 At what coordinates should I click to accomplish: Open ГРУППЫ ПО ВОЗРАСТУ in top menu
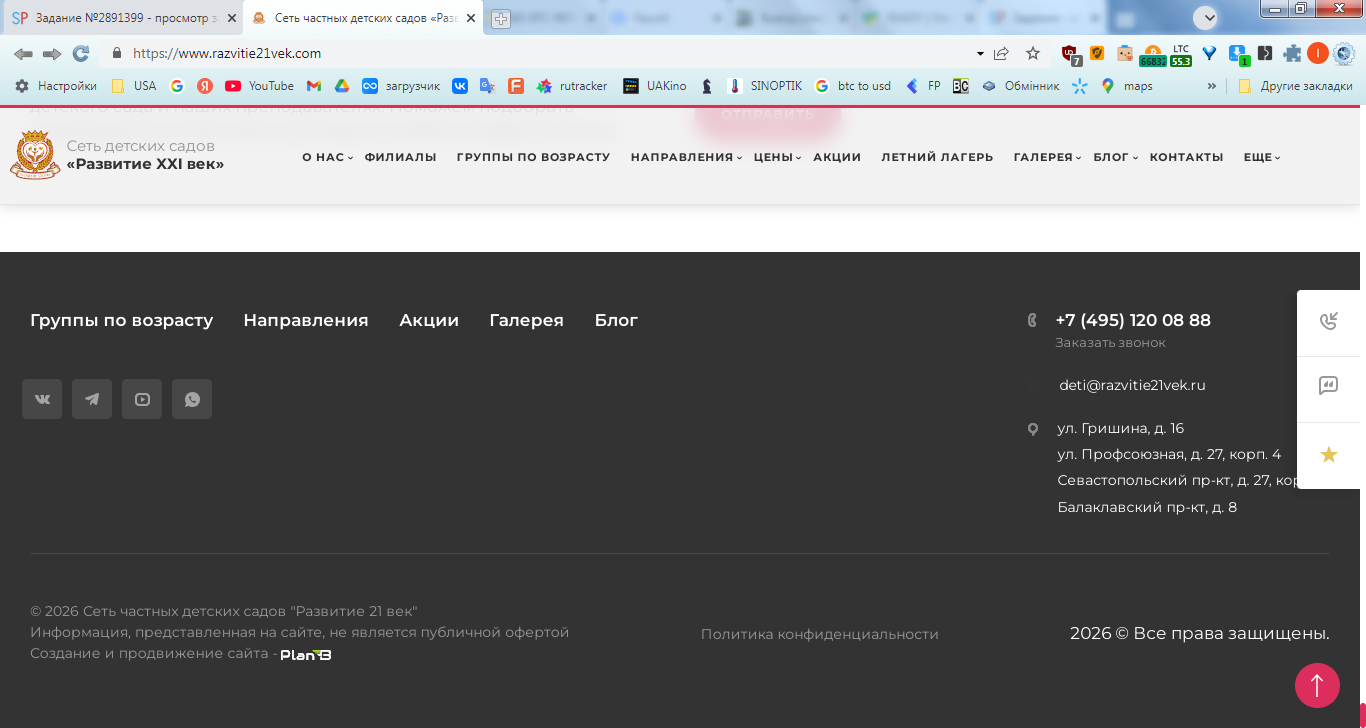[533, 157]
